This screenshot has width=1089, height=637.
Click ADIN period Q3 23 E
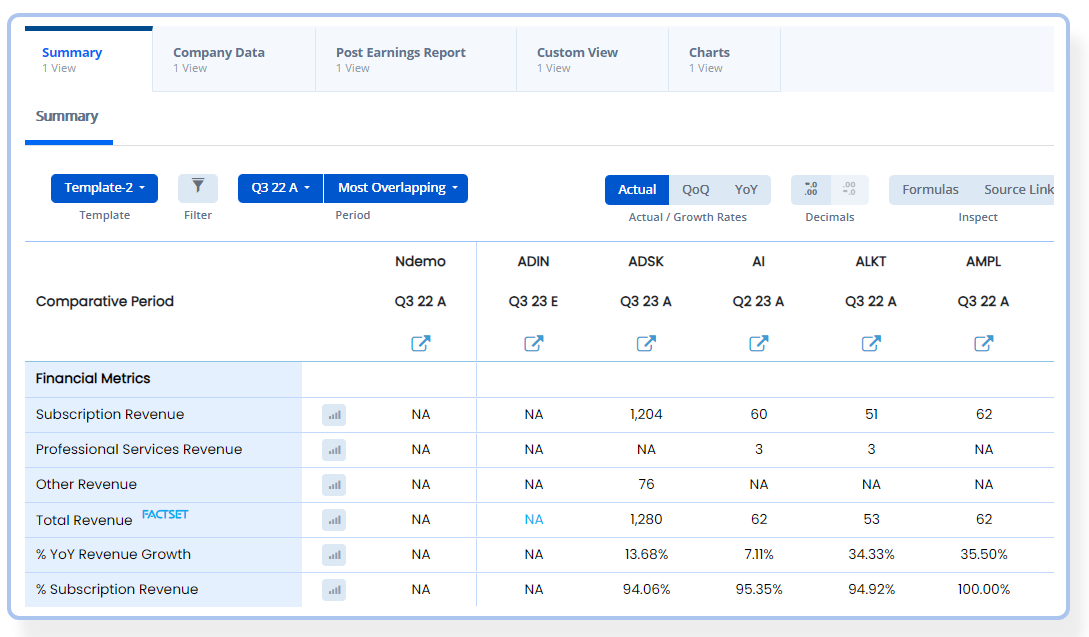click(x=533, y=301)
